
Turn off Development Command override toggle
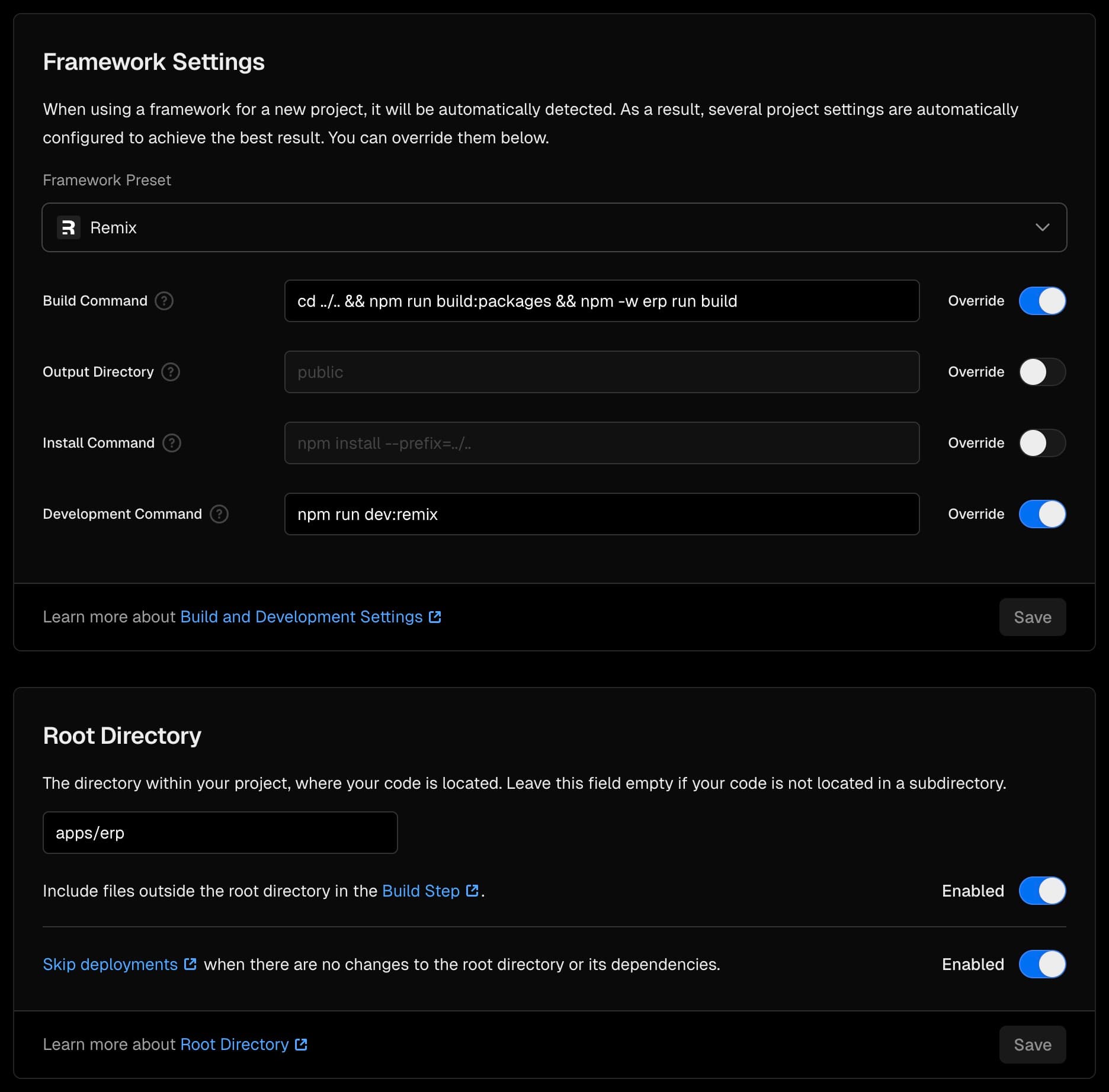click(1042, 514)
